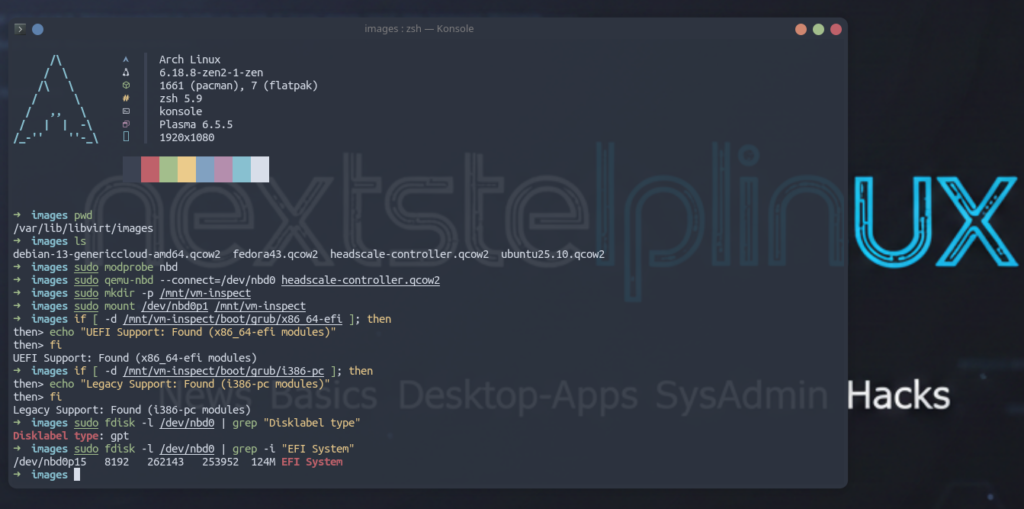Close Konsole with the red circle button
This screenshot has height=509, width=1024.
836,29
